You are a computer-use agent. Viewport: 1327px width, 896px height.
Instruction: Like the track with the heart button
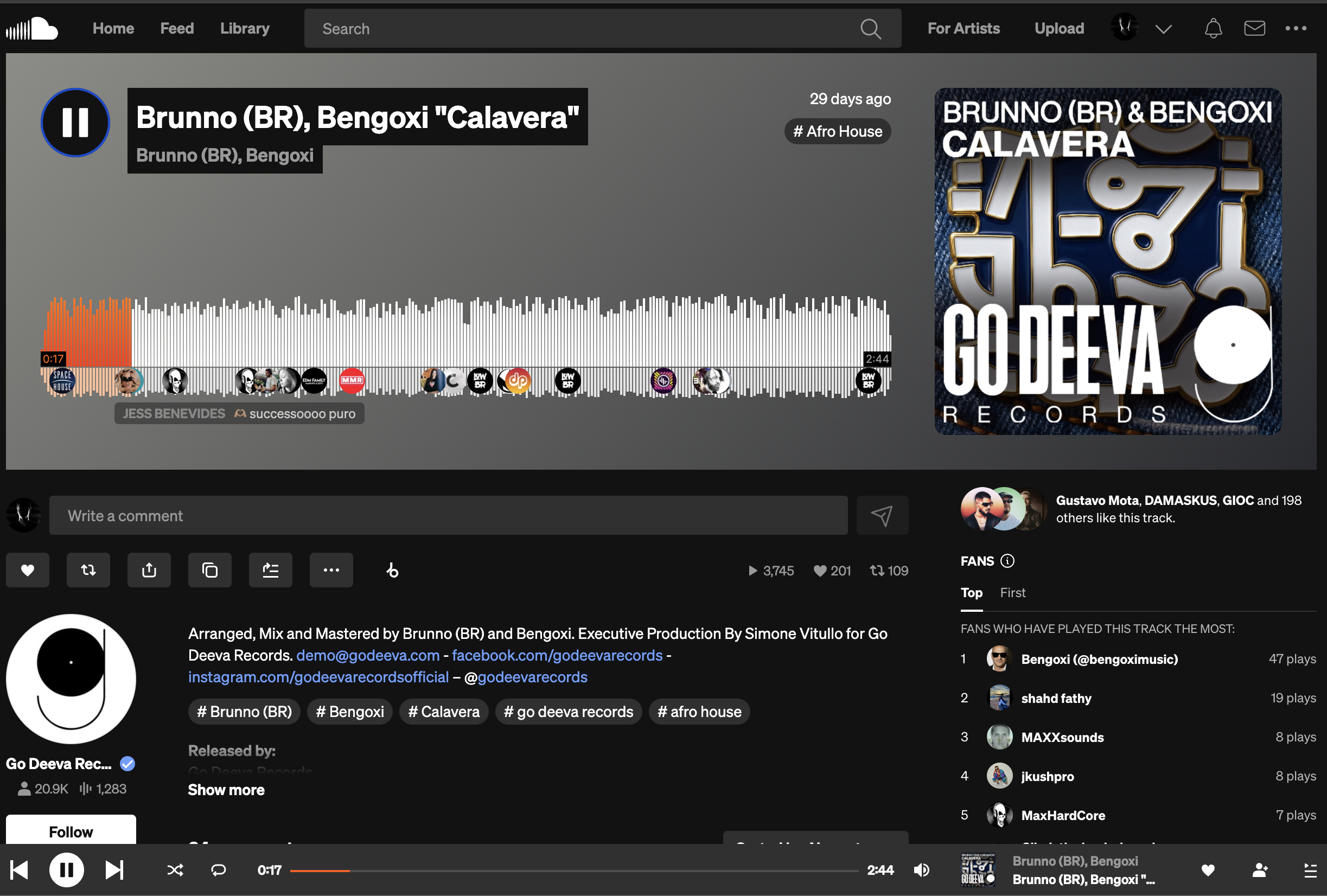click(28, 570)
